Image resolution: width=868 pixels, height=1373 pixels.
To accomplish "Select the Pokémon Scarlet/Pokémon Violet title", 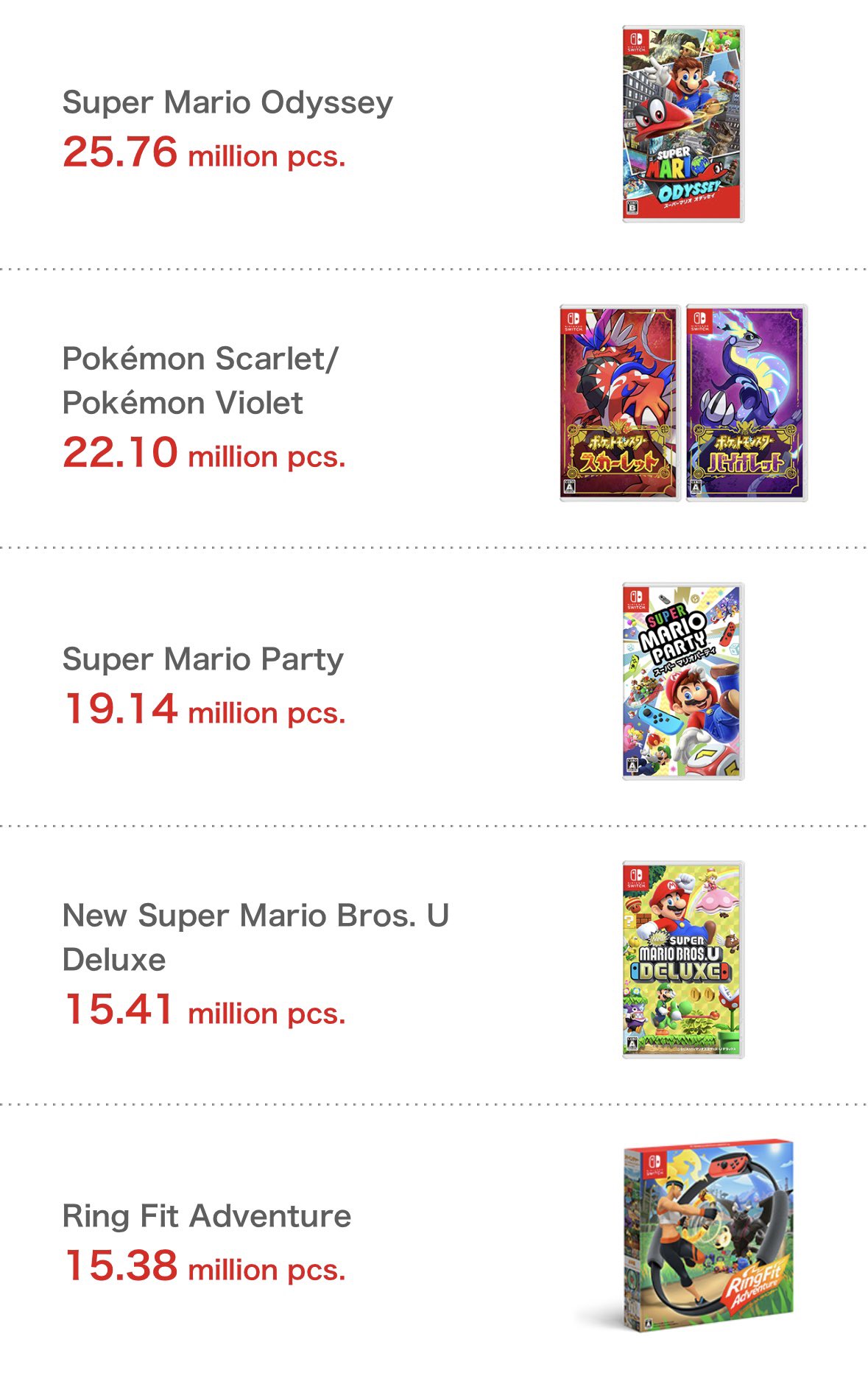I will point(200,381).
